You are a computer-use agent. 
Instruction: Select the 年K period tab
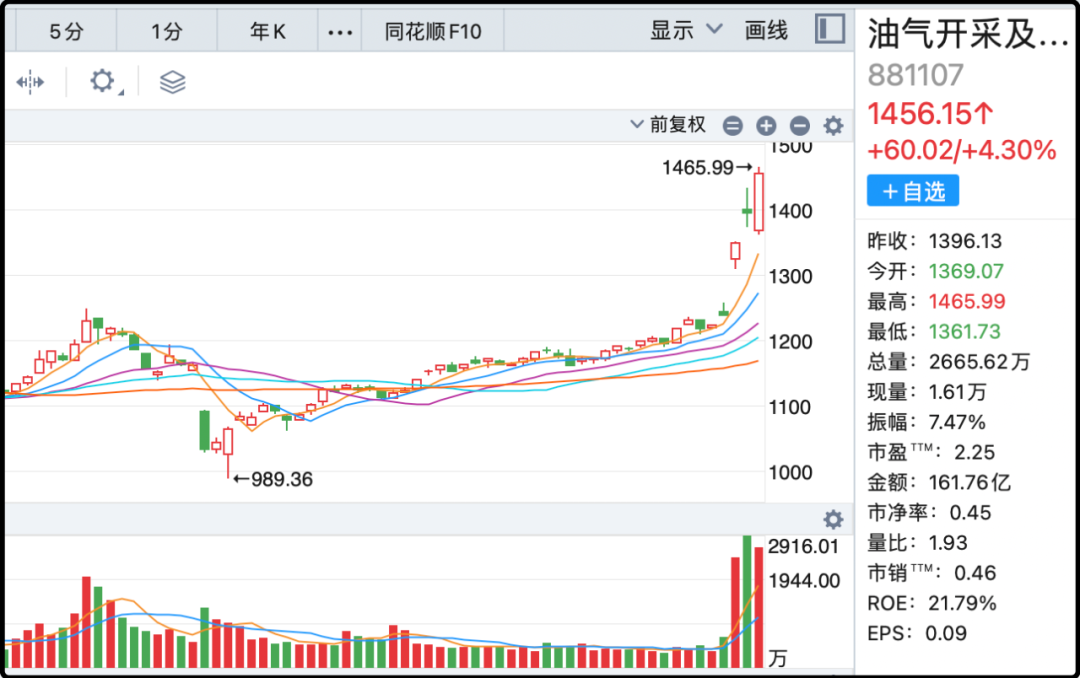pyautogui.click(x=268, y=32)
